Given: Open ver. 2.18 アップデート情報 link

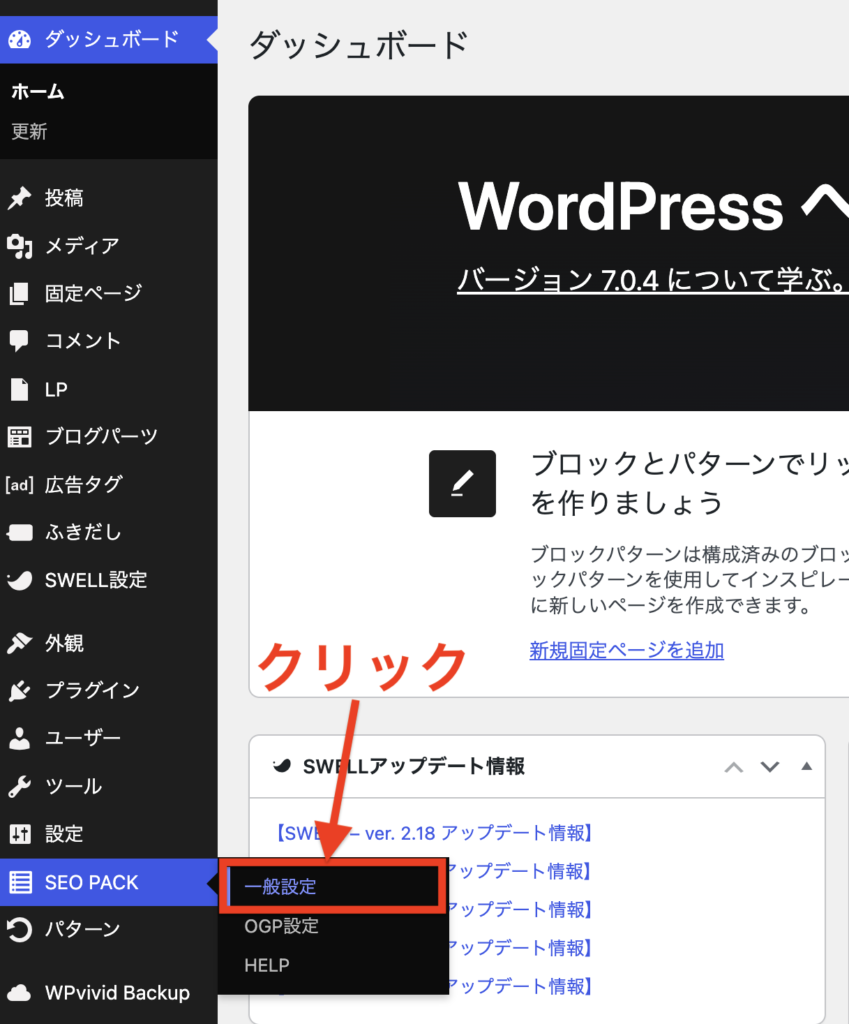Looking at the screenshot, I should (x=434, y=833).
